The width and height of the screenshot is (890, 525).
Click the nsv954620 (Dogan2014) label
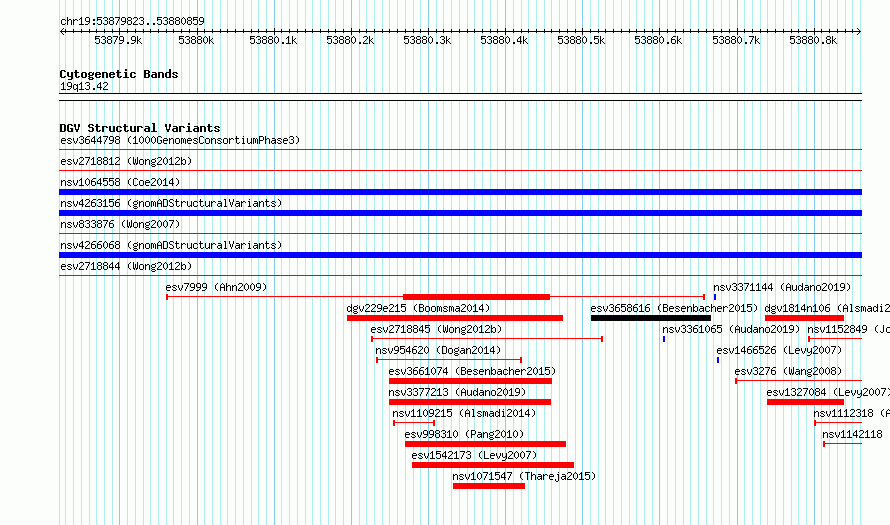438,350
